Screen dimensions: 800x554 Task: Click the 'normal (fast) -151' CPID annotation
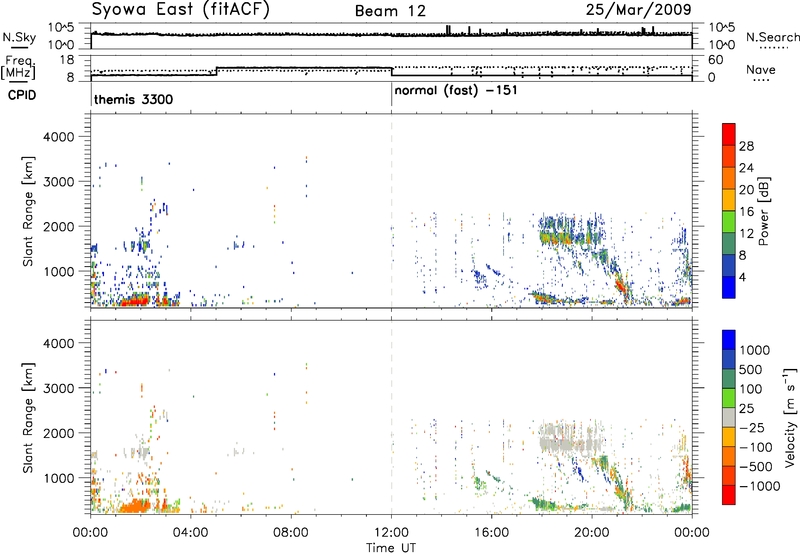pos(456,91)
